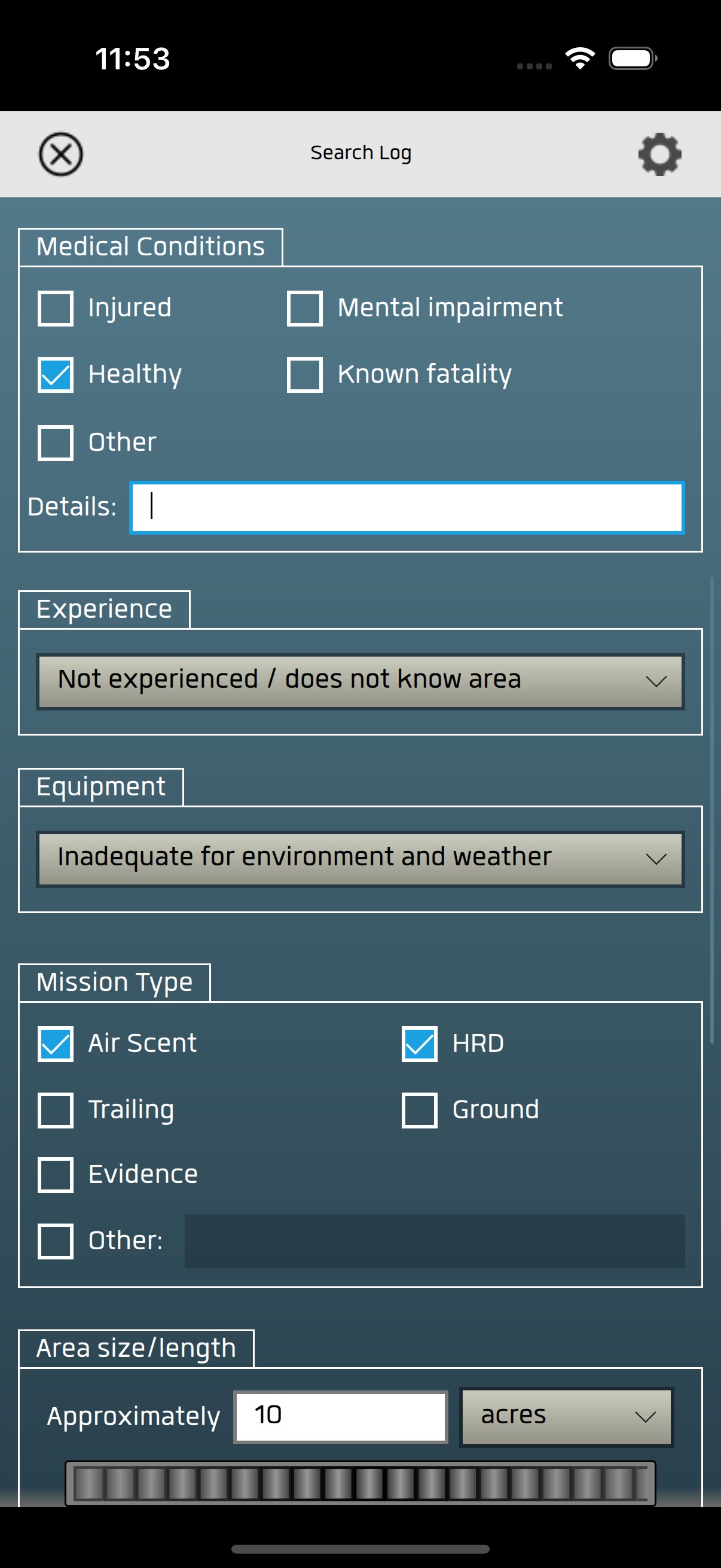Image resolution: width=721 pixels, height=1568 pixels.
Task: Check the Injured checkbox
Action: tap(56, 308)
